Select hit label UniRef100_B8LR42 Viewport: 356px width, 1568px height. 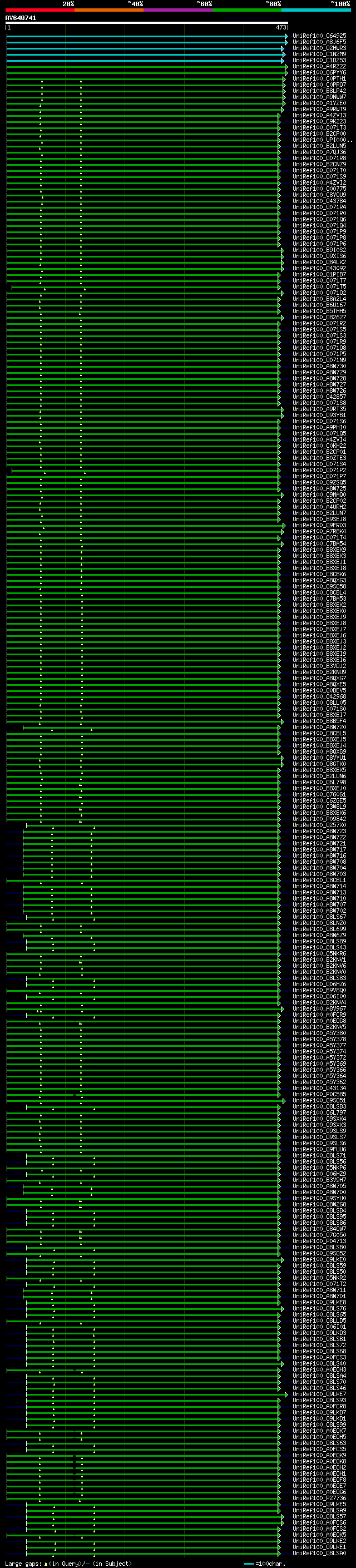click(319, 91)
